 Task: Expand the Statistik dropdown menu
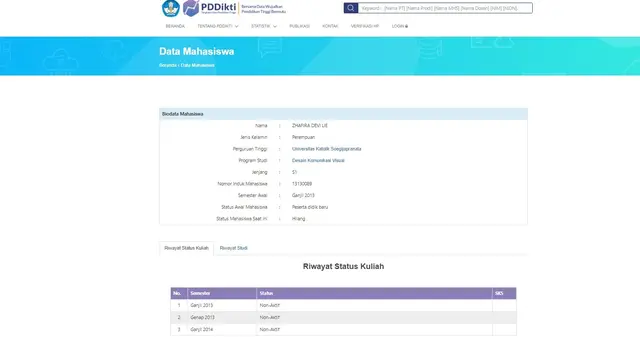(264, 26)
